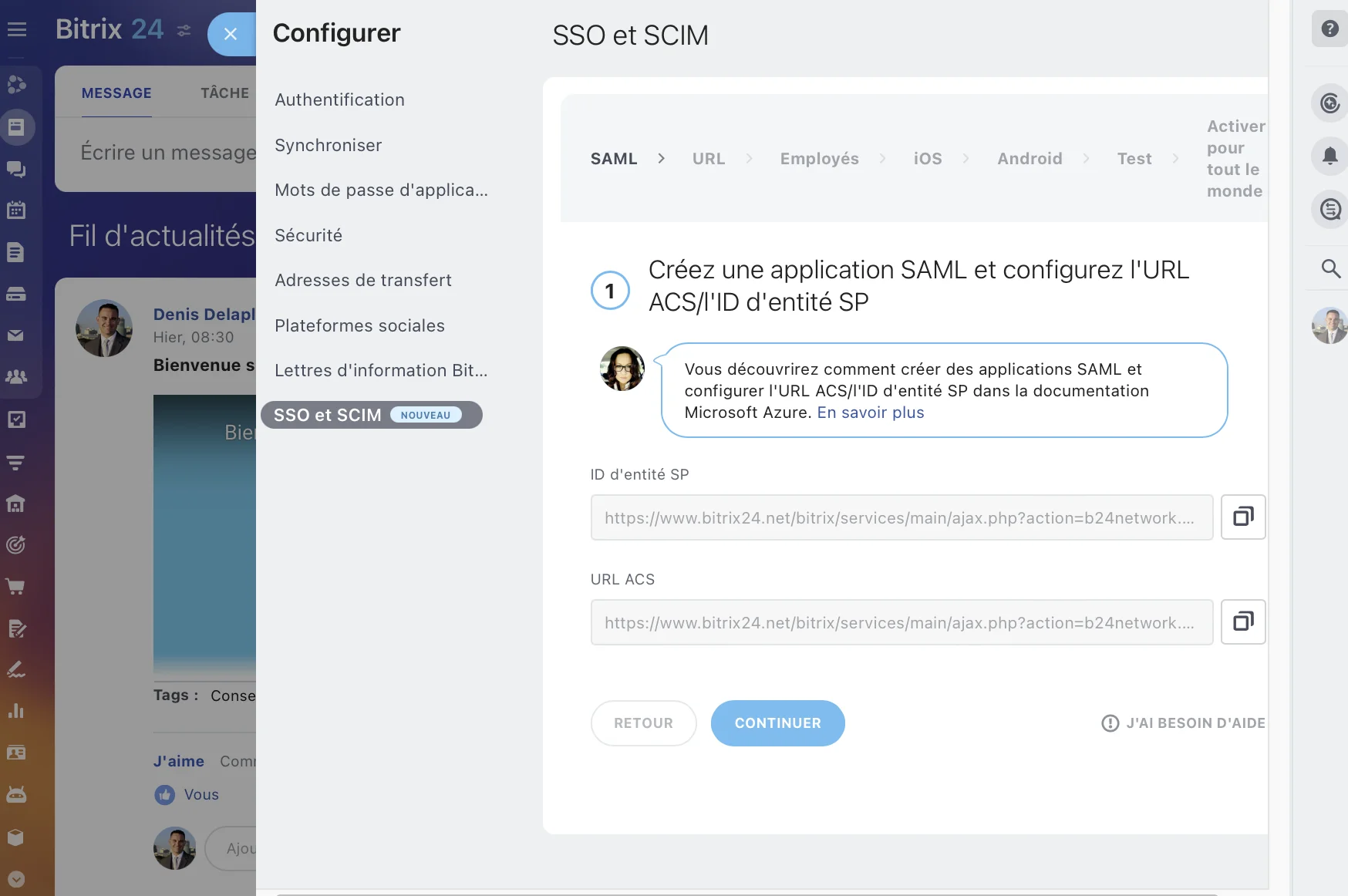Image resolution: width=1348 pixels, height=896 pixels.
Task: Expand the left sidebar bottom arrow
Action: point(16,879)
